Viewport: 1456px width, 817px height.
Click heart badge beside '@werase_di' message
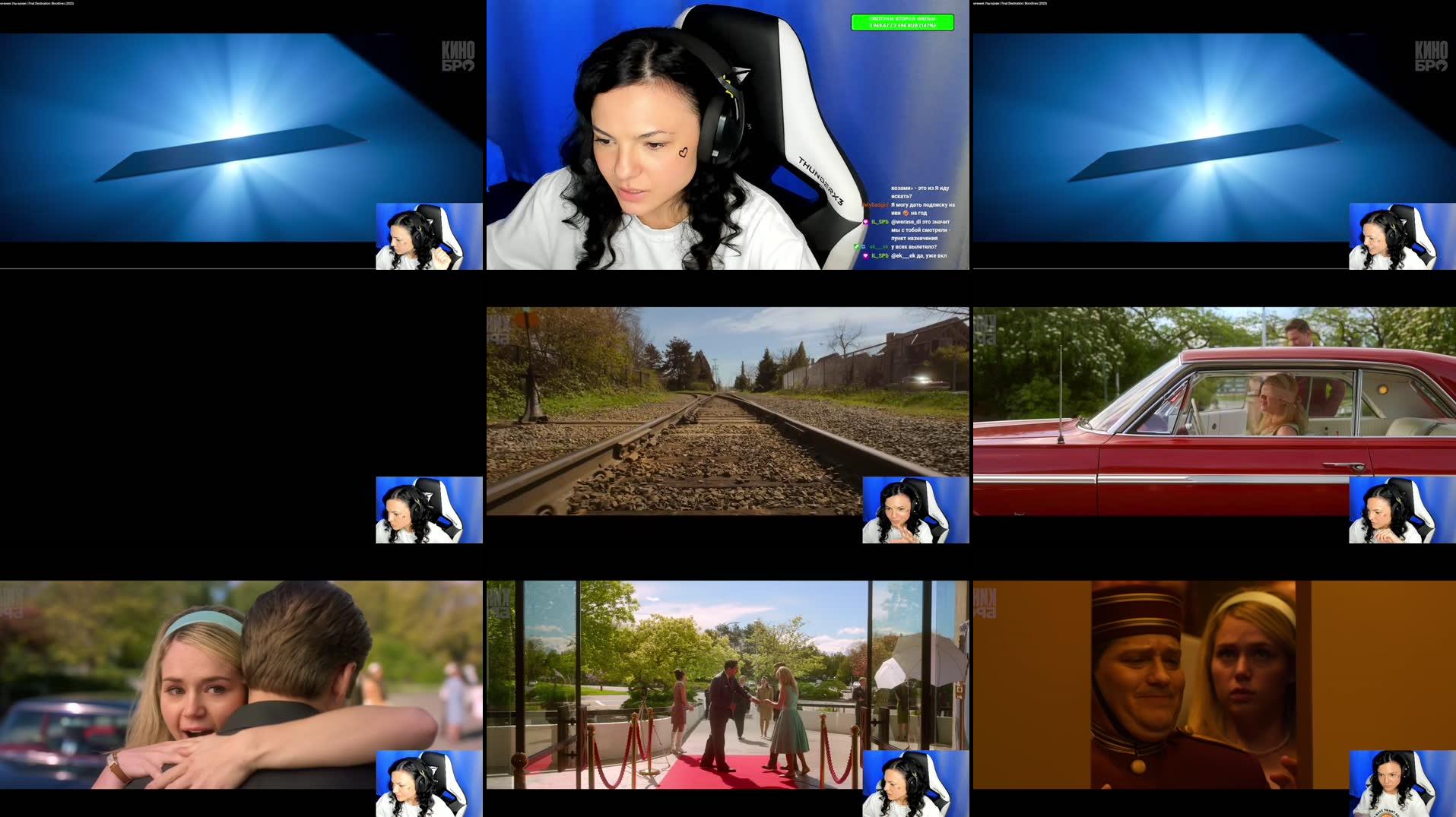(866, 222)
